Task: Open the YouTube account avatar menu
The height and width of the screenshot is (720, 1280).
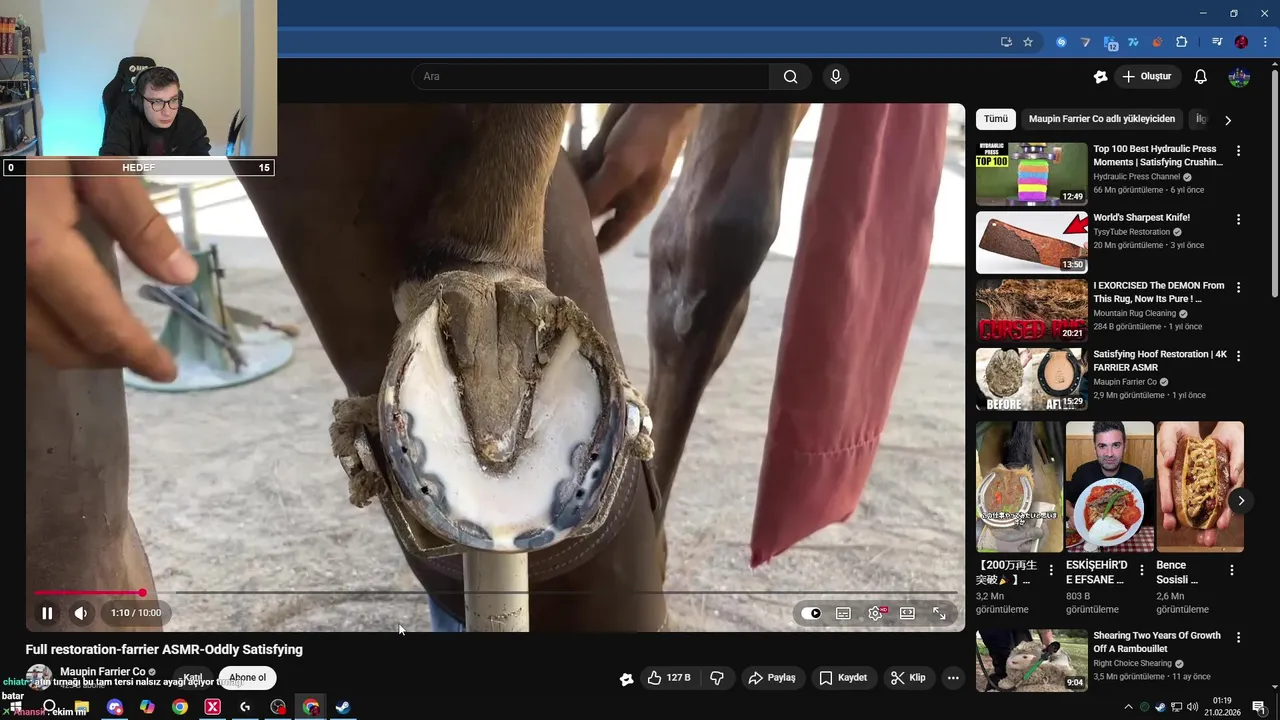Action: click(x=1239, y=77)
